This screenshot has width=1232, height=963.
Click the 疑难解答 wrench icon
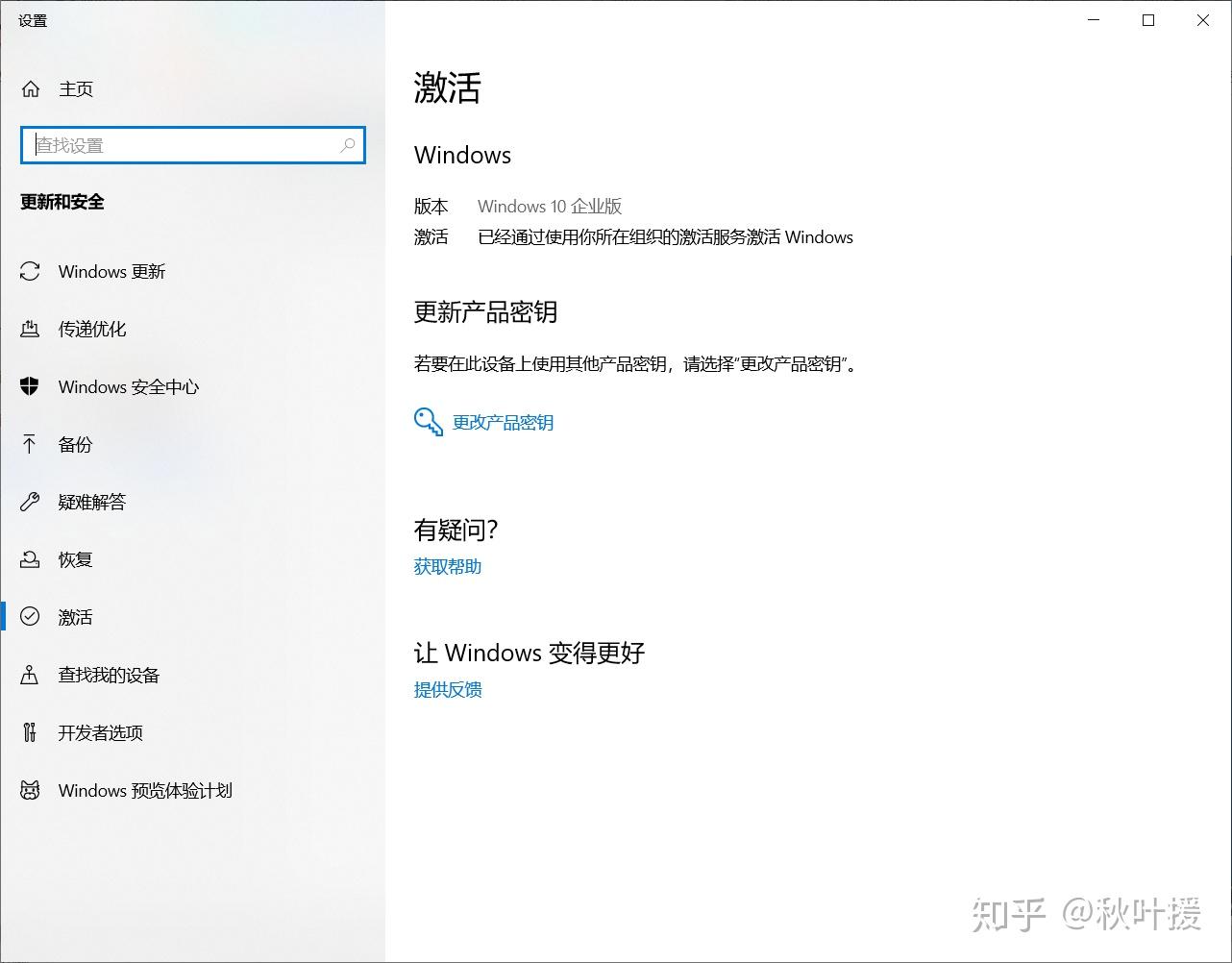pyautogui.click(x=31, y=503)
